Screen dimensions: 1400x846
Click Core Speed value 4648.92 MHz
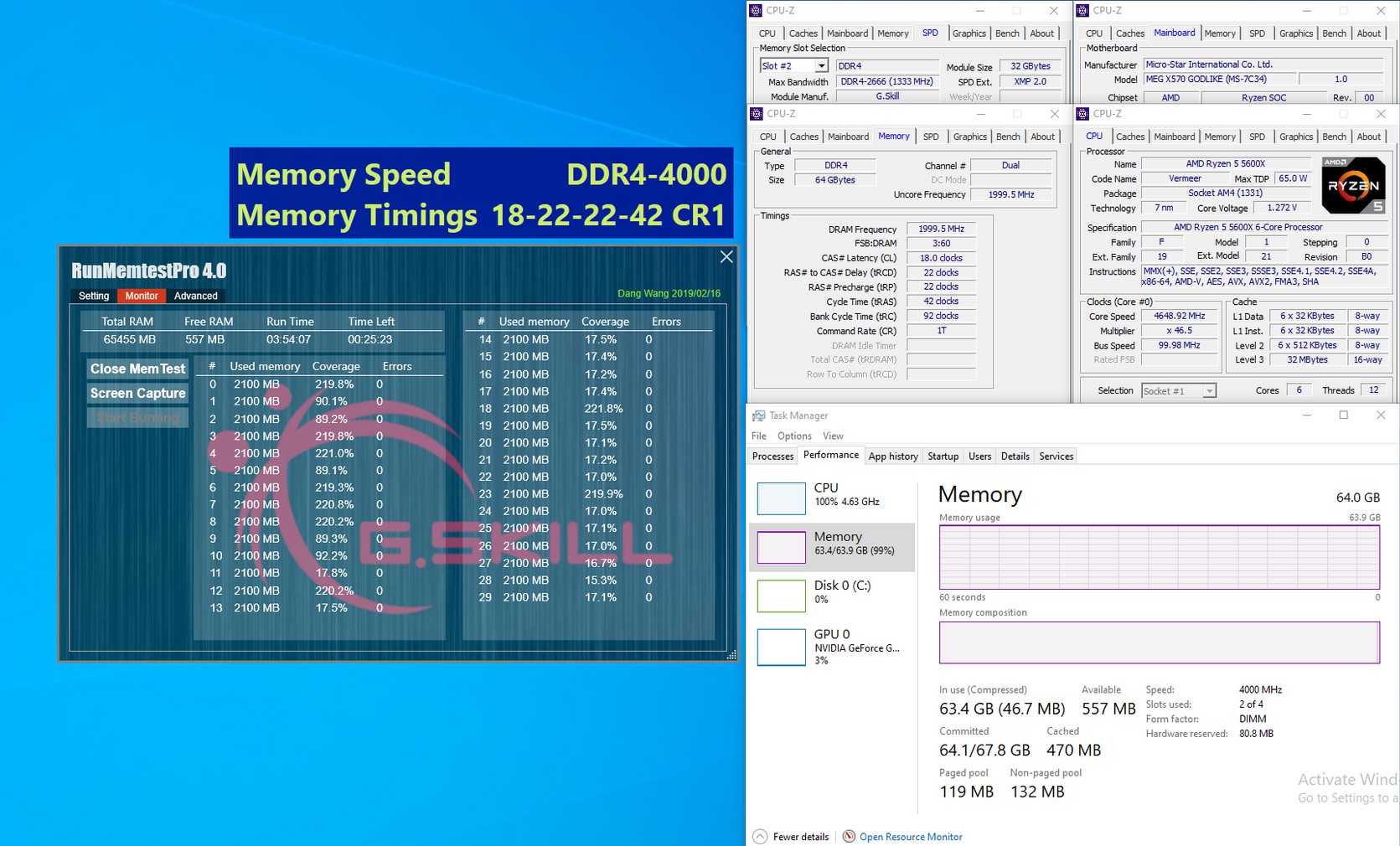point(1179,317)
